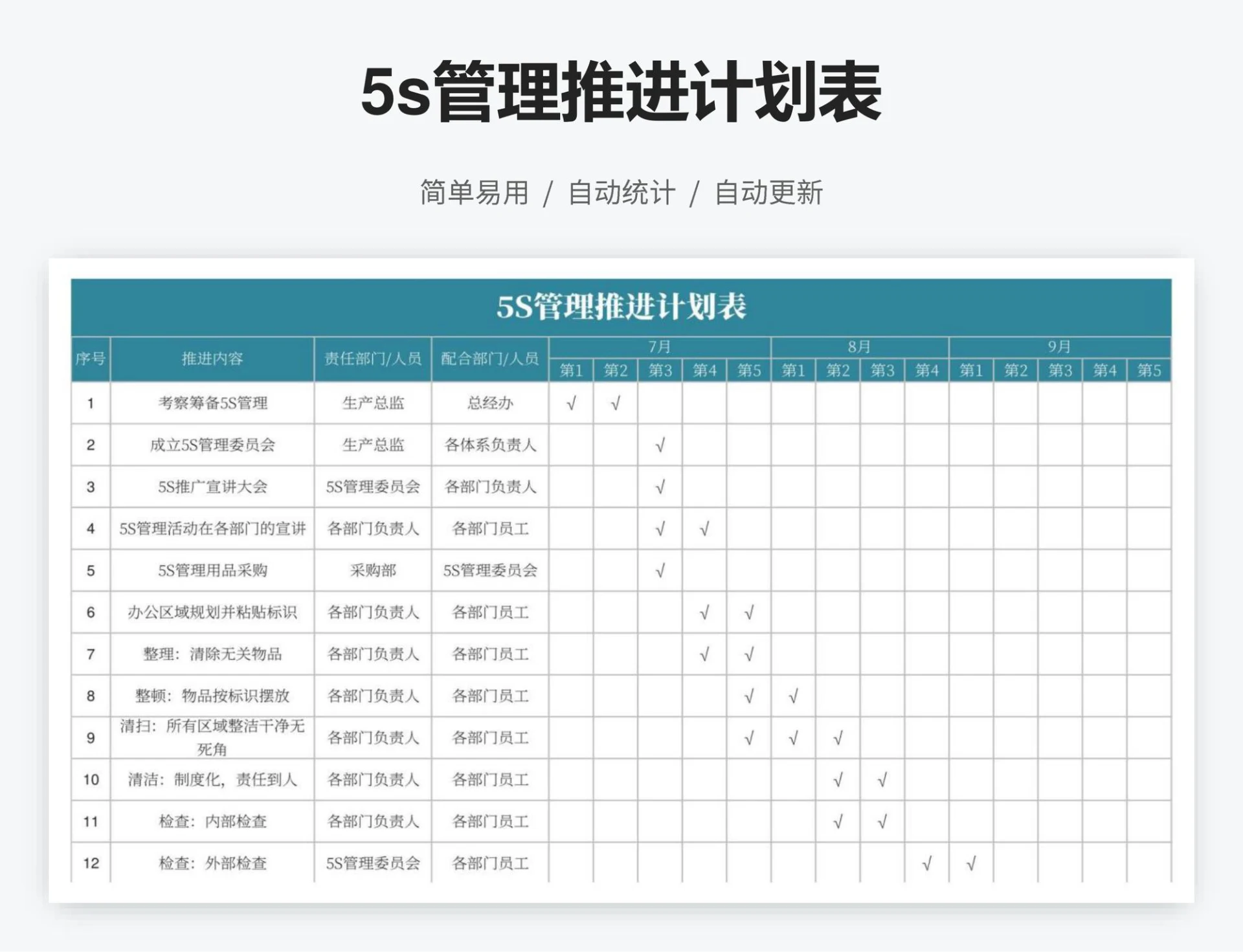Screen dimensions: 1243x952
Task: Select the 8月 month header
Action: (858, 349)
